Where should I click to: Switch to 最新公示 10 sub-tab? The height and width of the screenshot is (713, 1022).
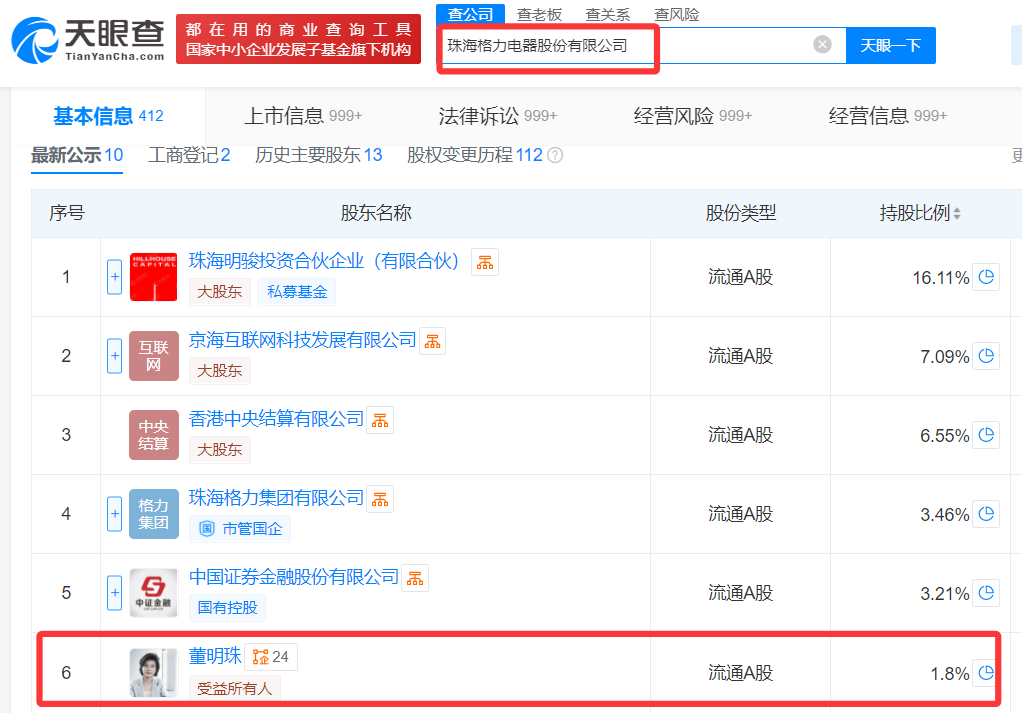click(x=77, y=155)
